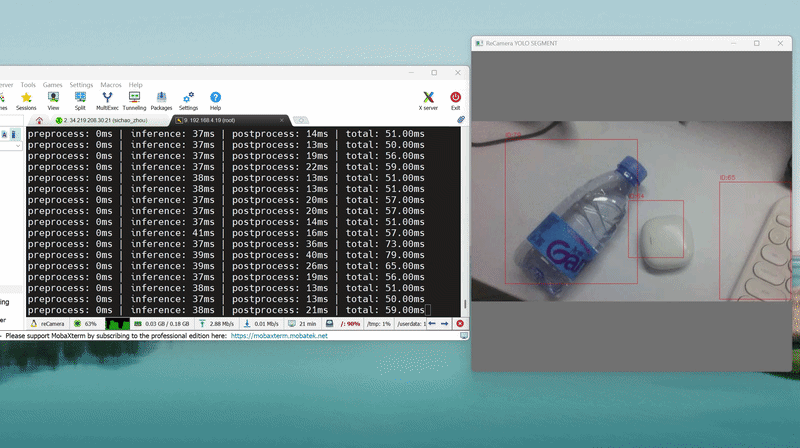Click the monitor icon beside the support message
The image size is (800, 448).
point(463,336)
